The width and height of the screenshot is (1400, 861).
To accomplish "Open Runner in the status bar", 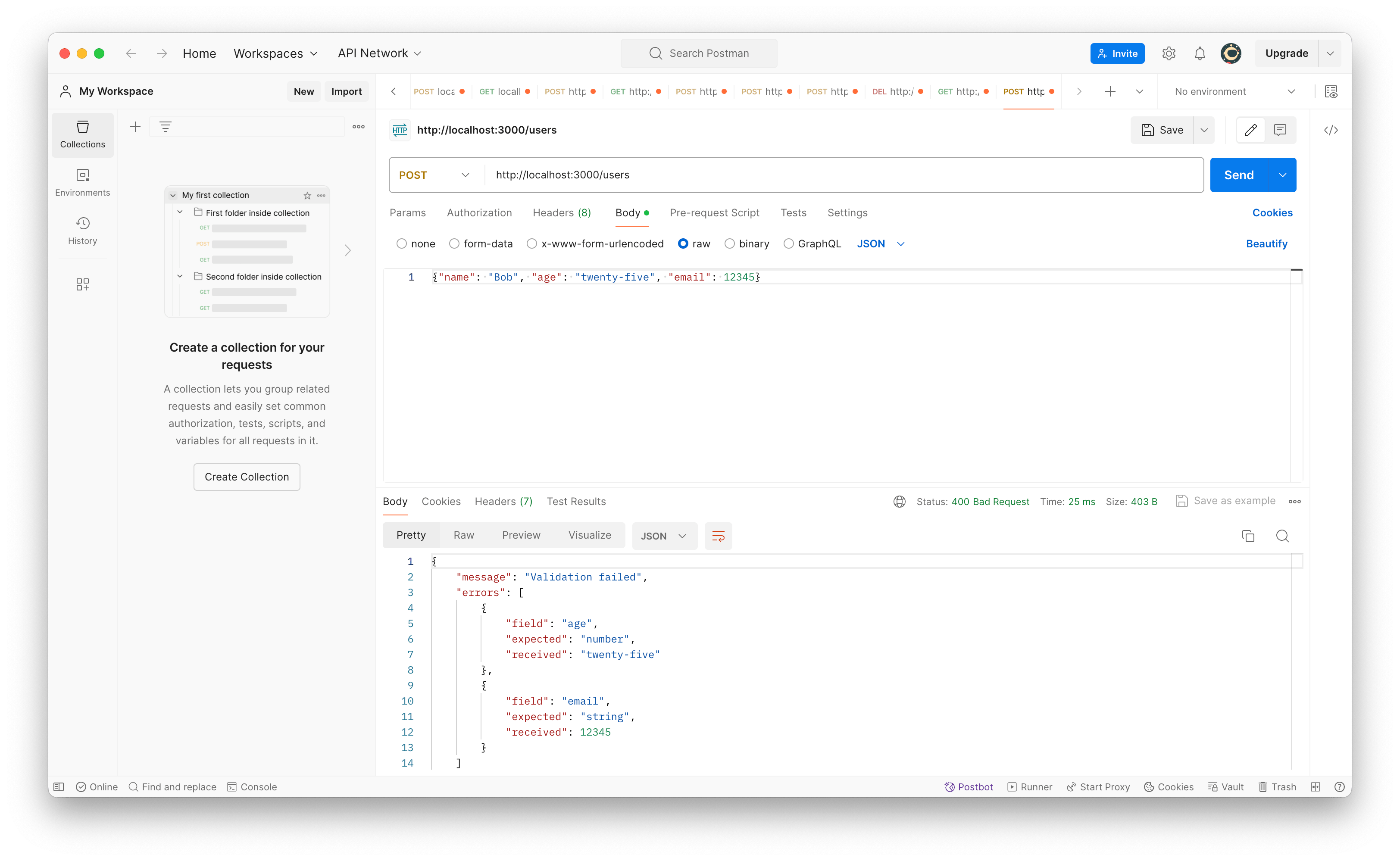I will pyautogui.click(x=1029, y=786).
